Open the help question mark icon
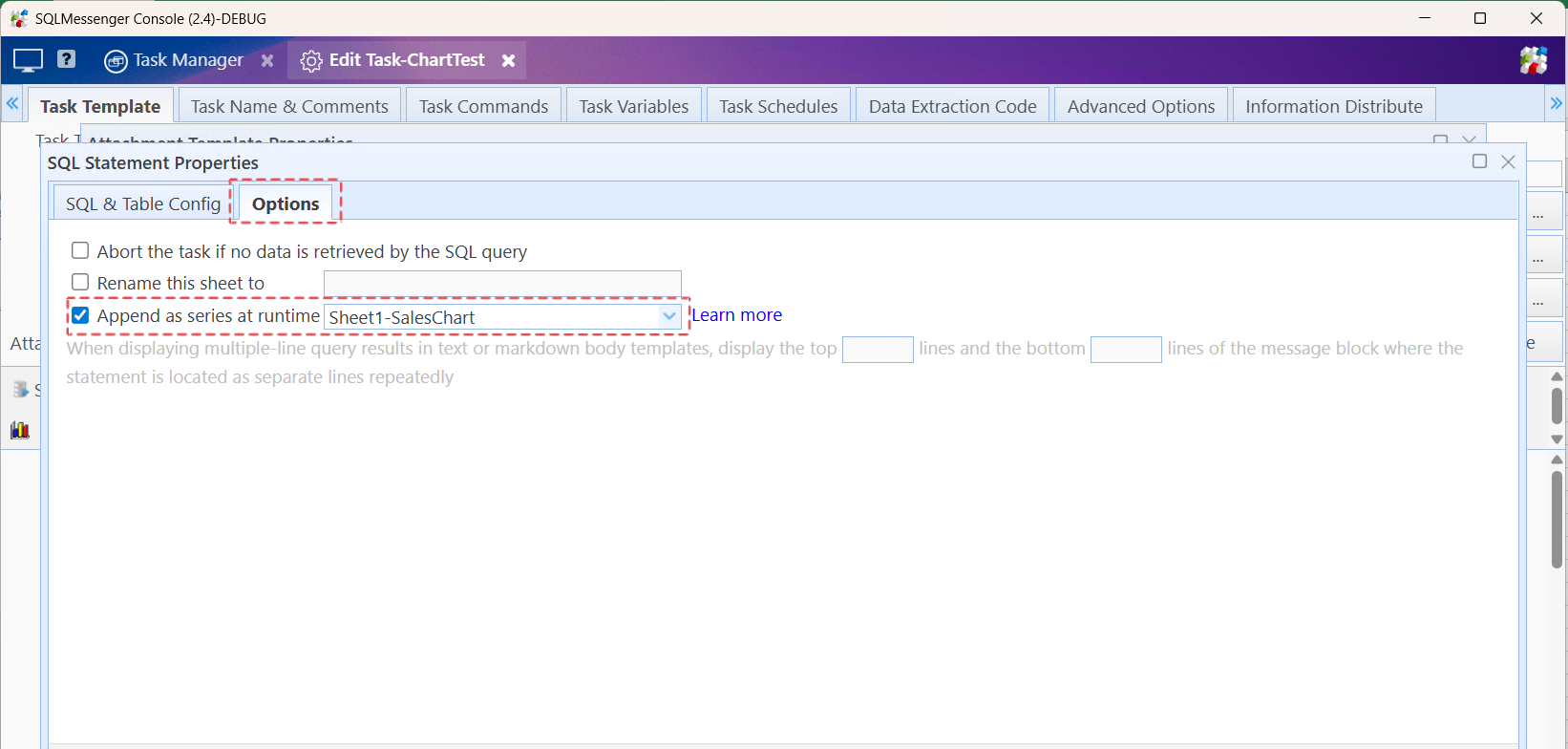1568x749 pixels. 66,59
